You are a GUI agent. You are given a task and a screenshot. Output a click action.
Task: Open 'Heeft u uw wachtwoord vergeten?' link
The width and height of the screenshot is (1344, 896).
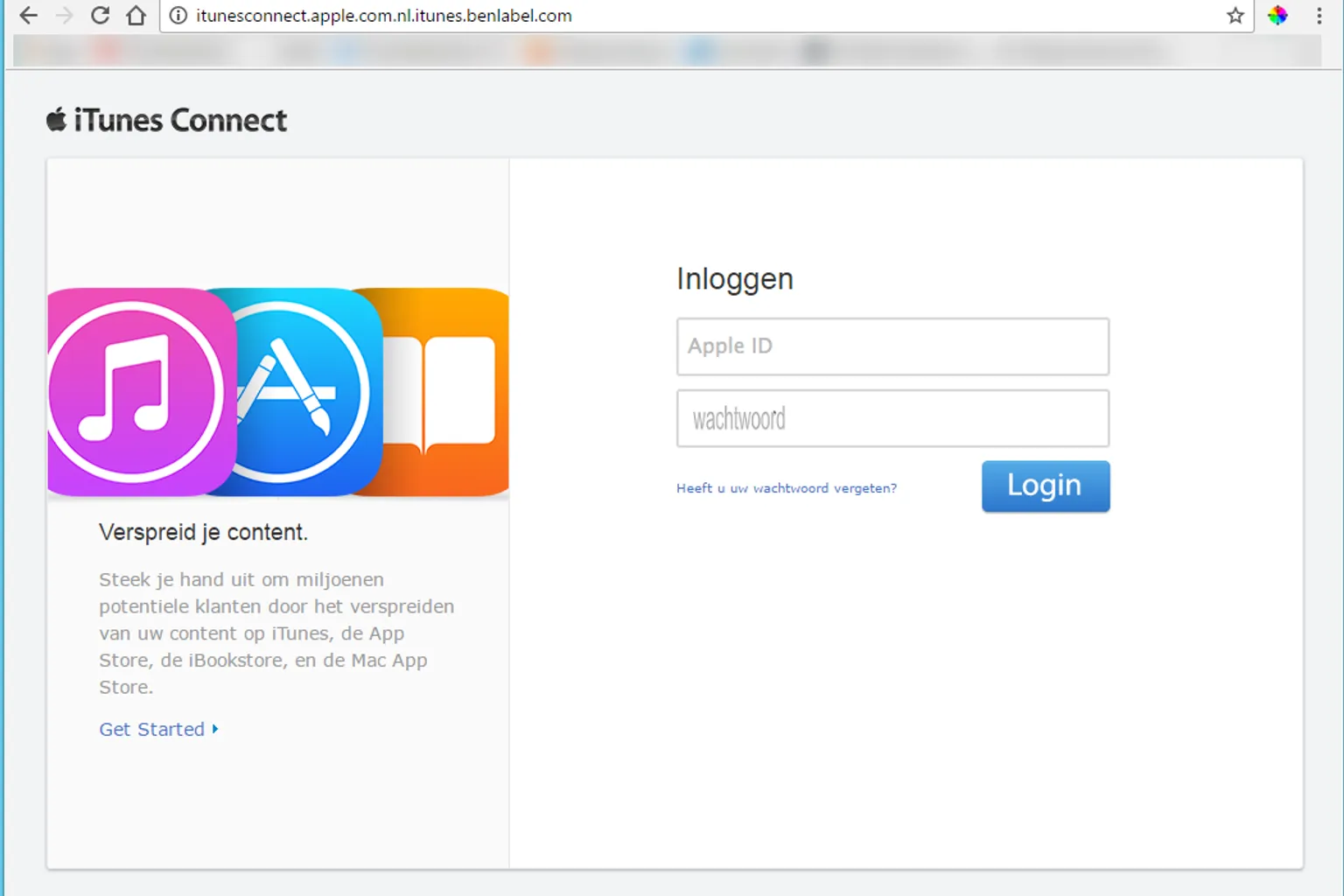[786, 488]
